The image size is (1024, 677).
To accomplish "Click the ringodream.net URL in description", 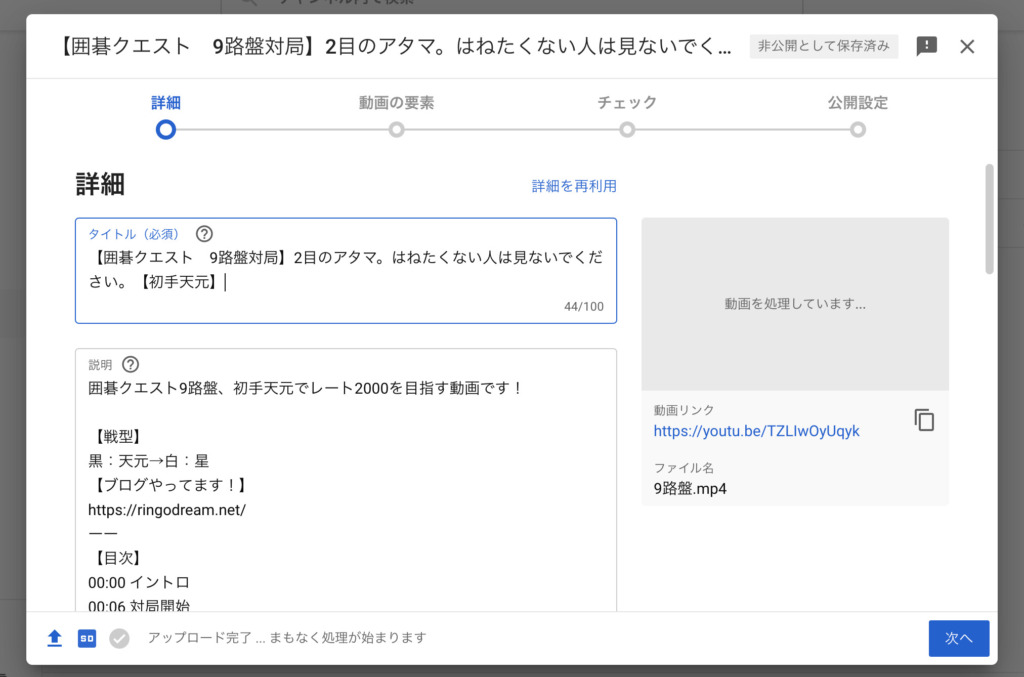I will [167, 510].
